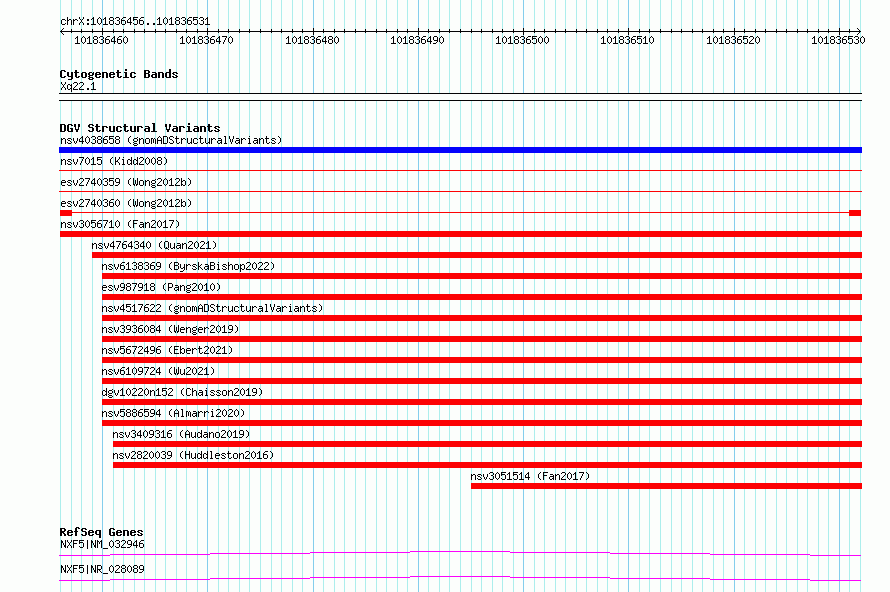Open nsv3056710 (Fan2017) variant label
The image size is (890, 592).
click(120, 224)
